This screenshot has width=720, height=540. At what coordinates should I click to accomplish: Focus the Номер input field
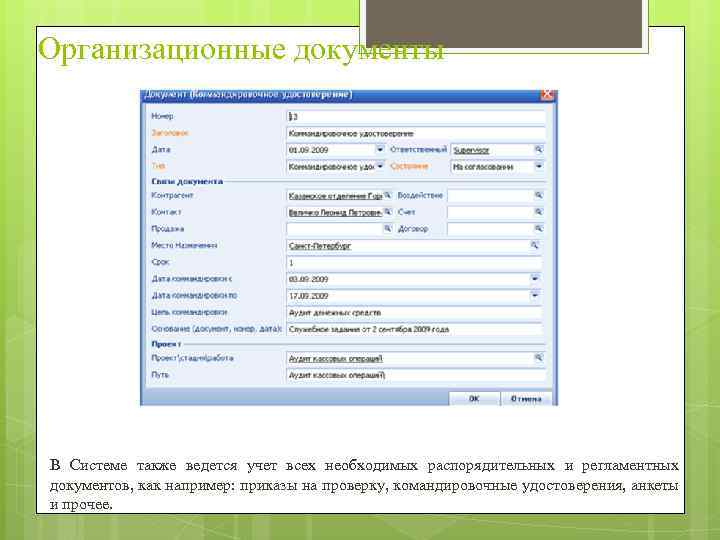pyautogui.click(x=416, y=117)
